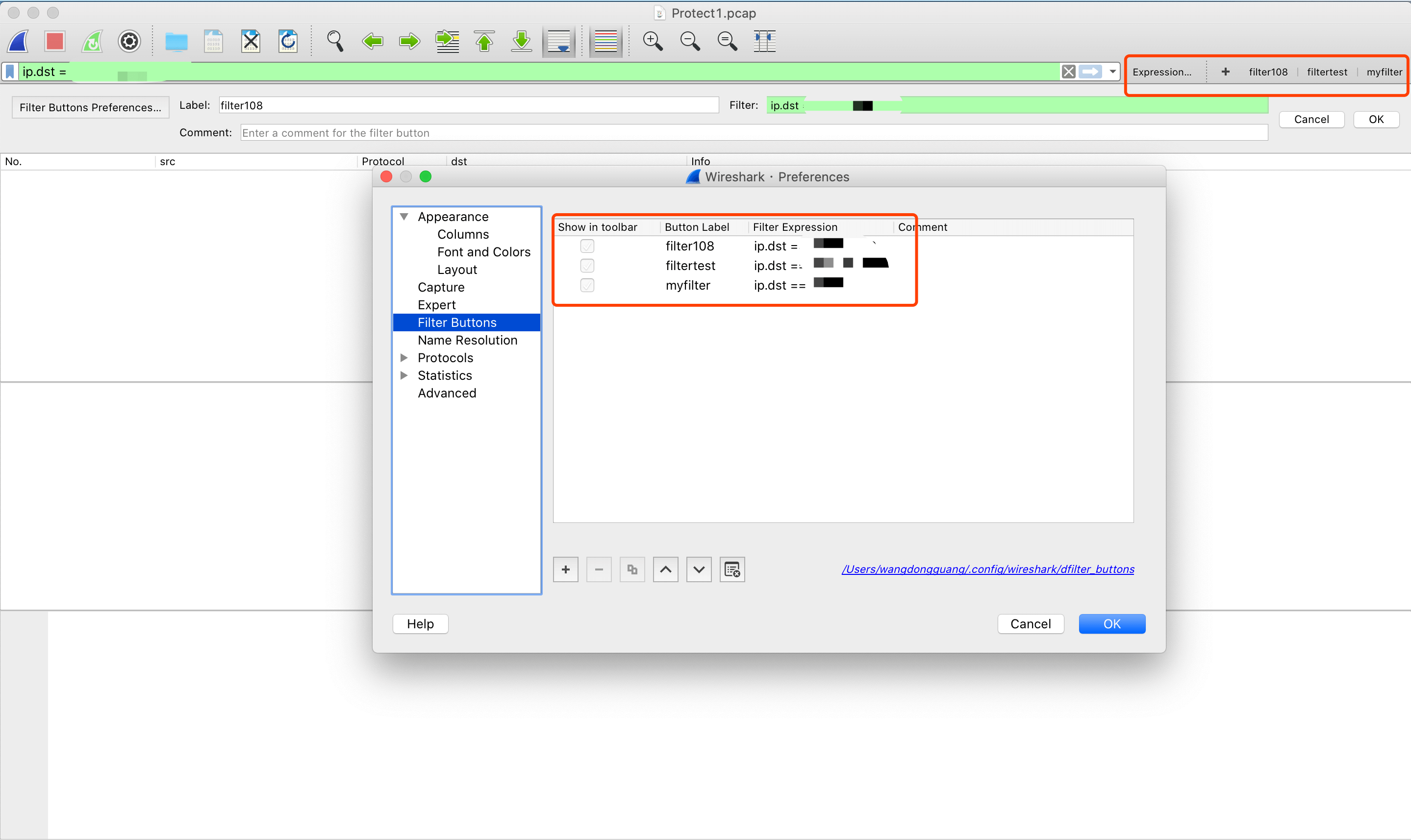Select Font and Colors preferences

(x=484, y=252)
